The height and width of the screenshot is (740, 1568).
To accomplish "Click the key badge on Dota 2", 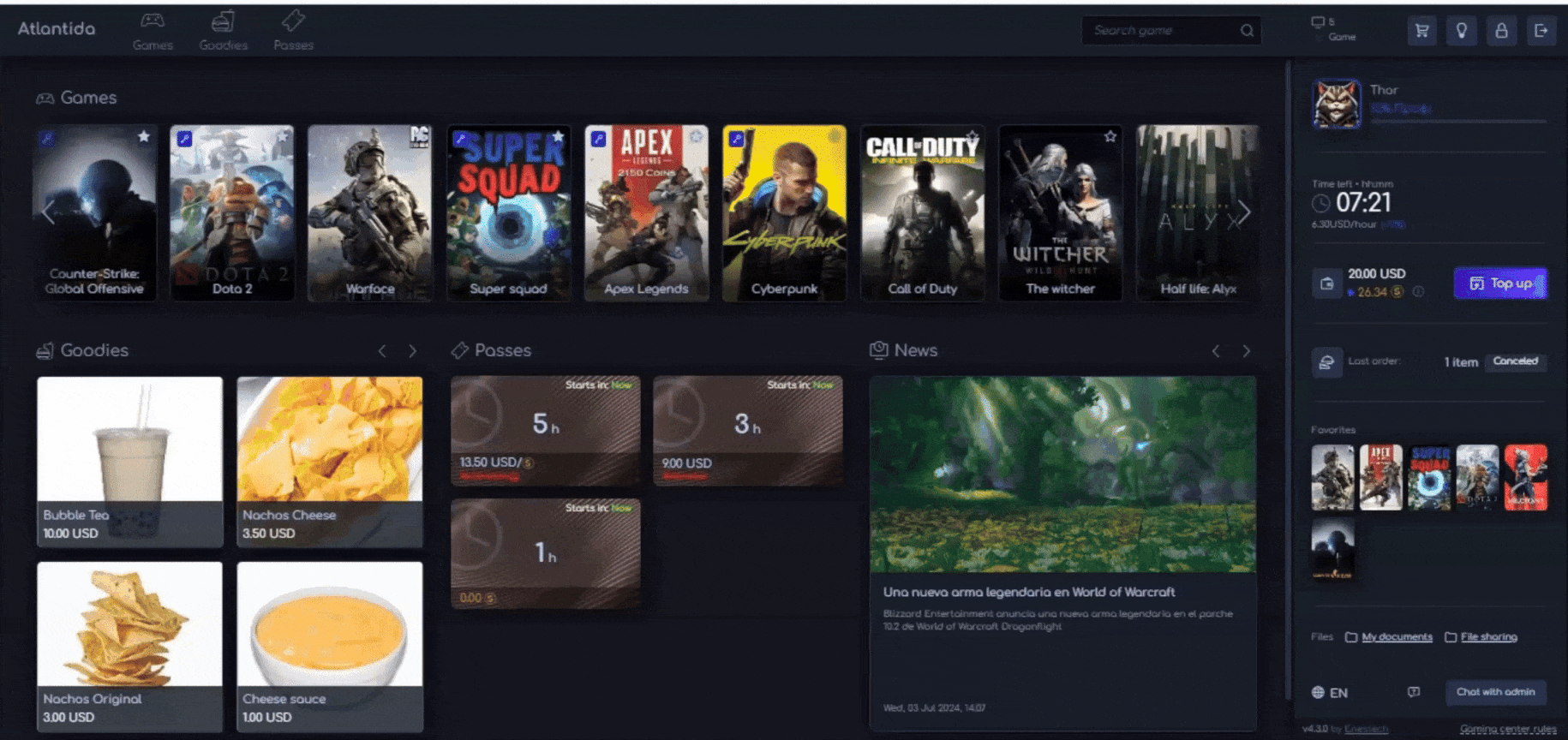I will [x=184, y=138].
